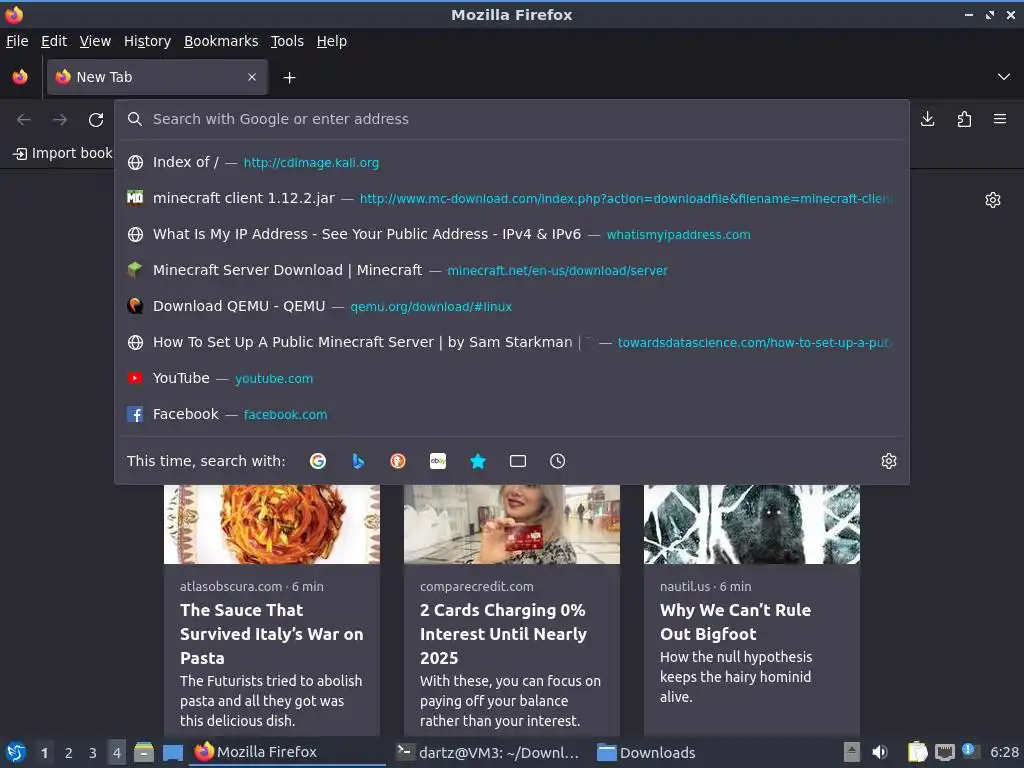The image size is (1024, 768).
Task: Choose the Download QEMU suggestion
Action: click(512, 306)
